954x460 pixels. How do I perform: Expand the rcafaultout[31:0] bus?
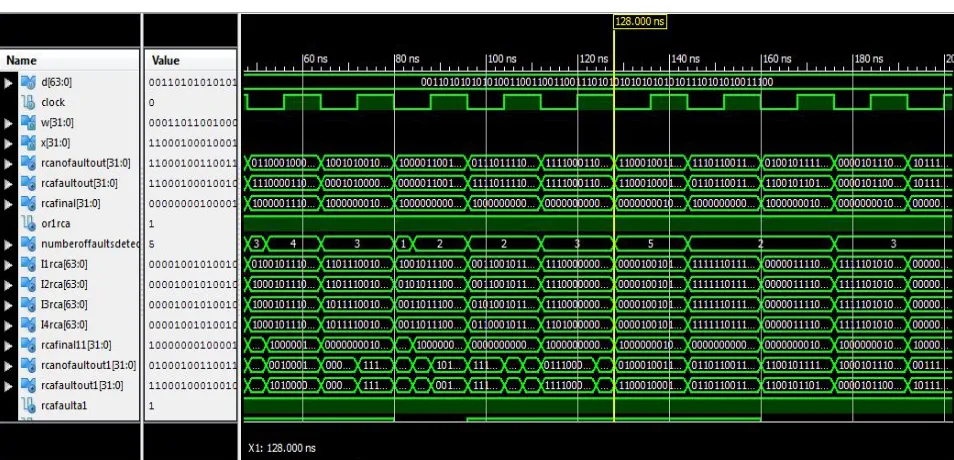pos(8,183)
